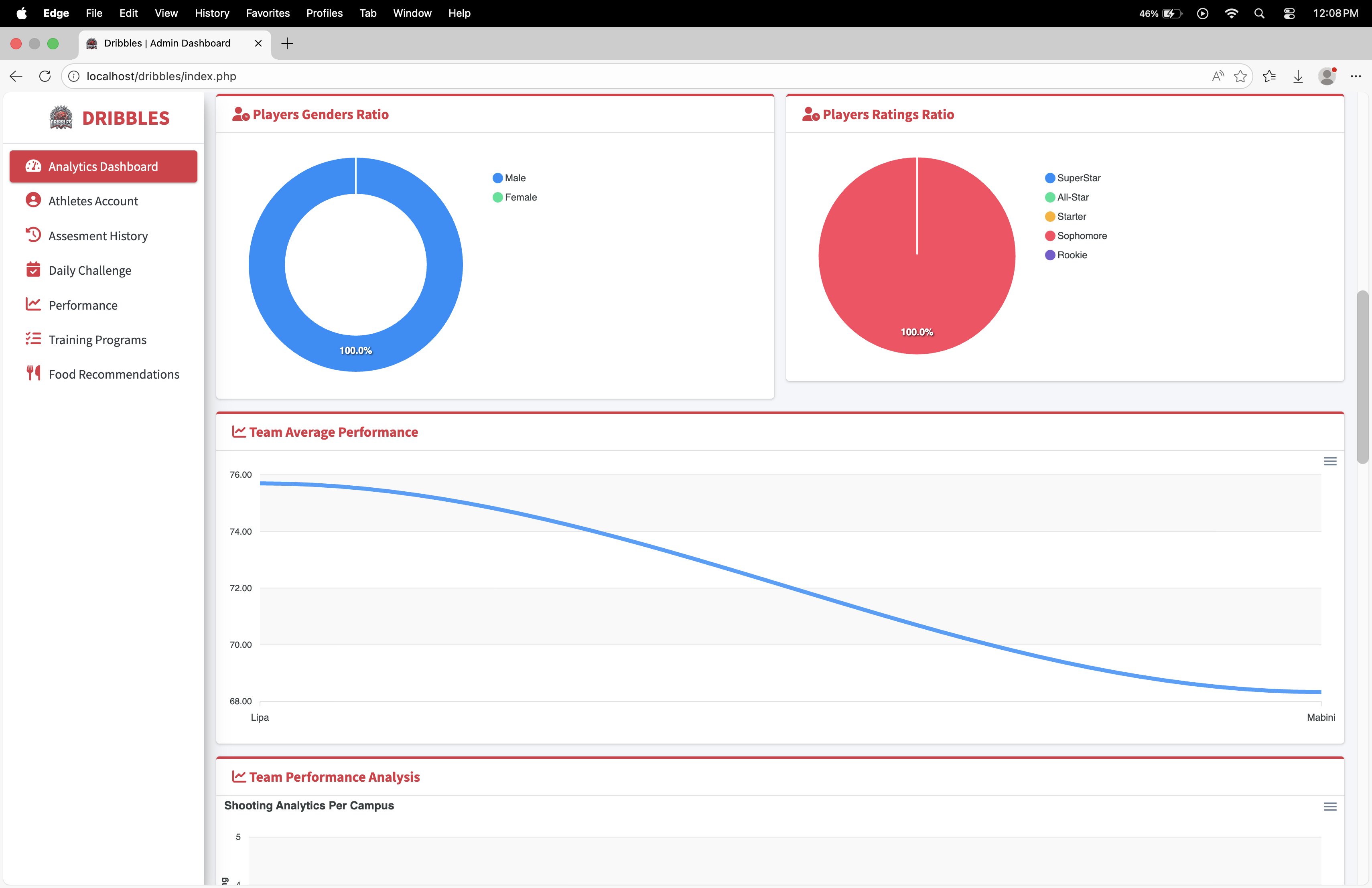
Task: Toggle Female series in genders legend
Action: coord(515,197)
